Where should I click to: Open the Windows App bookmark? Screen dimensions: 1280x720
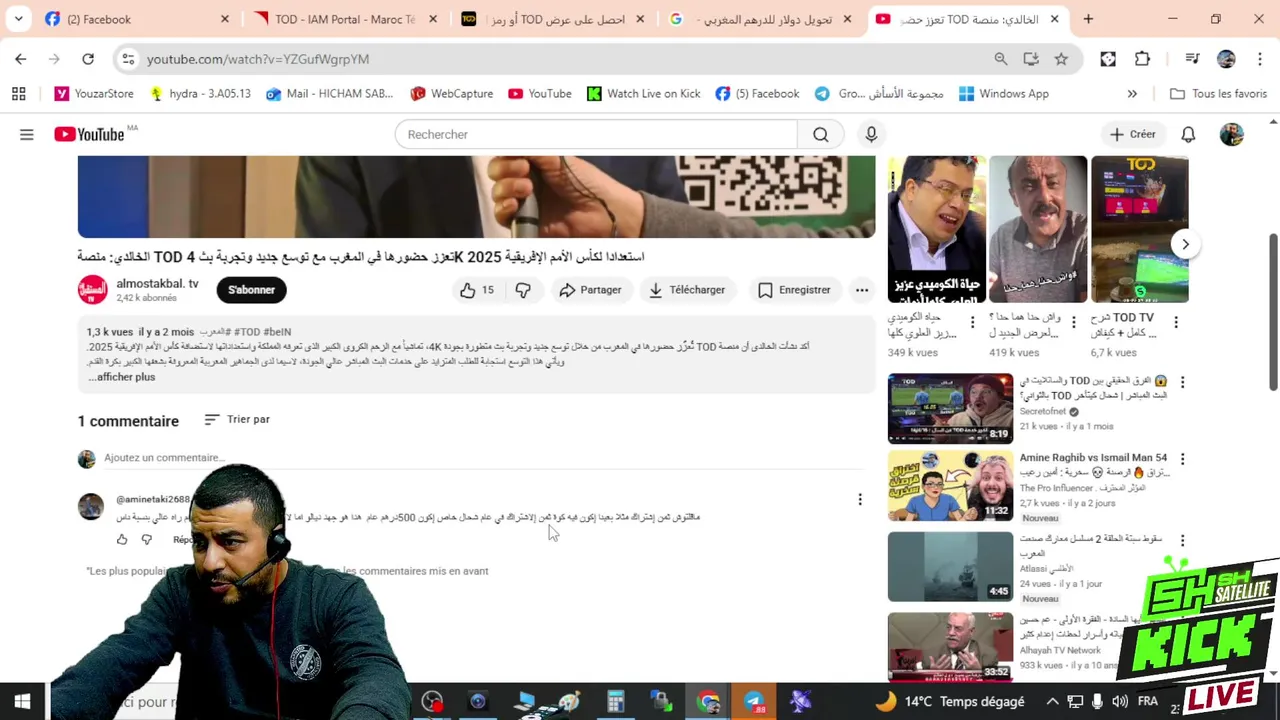(x=1004, y=94)
